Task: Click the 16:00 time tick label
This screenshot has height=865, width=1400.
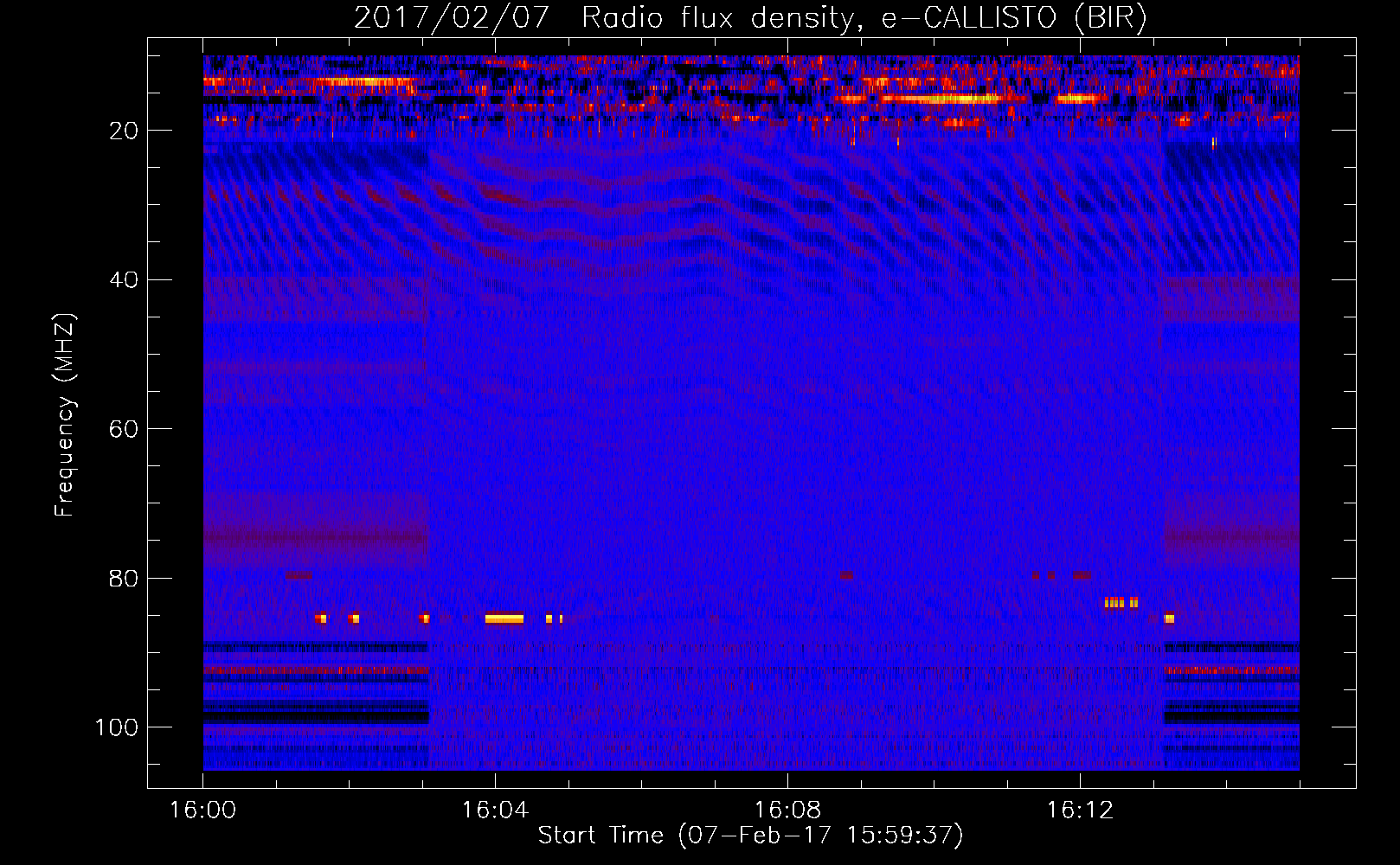Action: (x=202, y=811)
